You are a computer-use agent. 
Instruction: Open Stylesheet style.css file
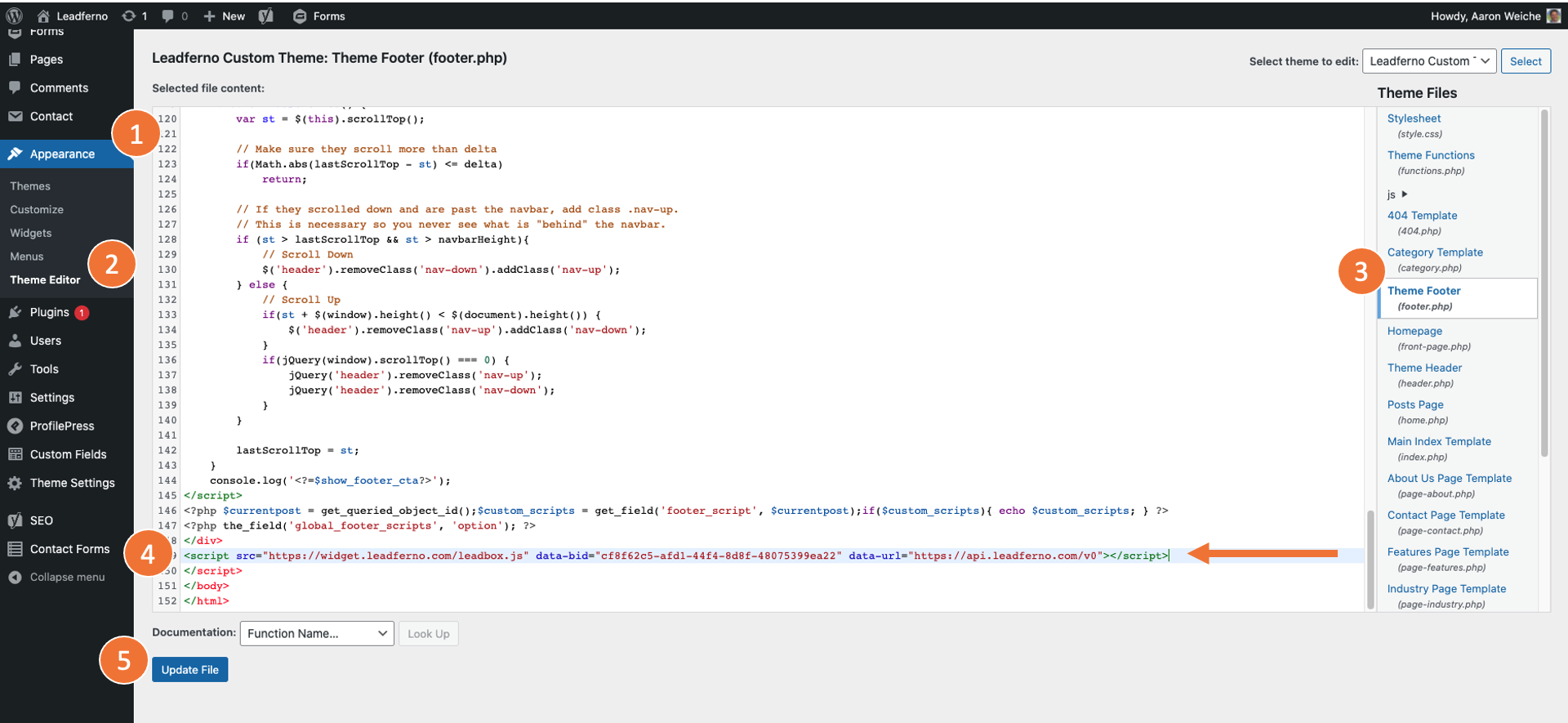1414,118
